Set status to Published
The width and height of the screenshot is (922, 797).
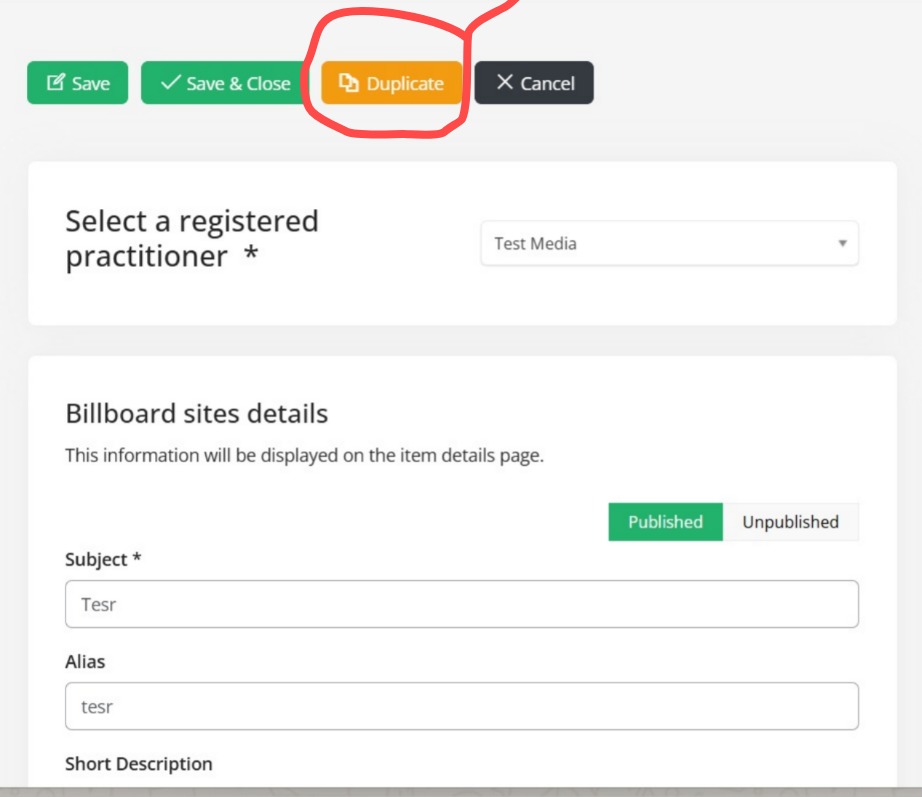pos(665,522)
